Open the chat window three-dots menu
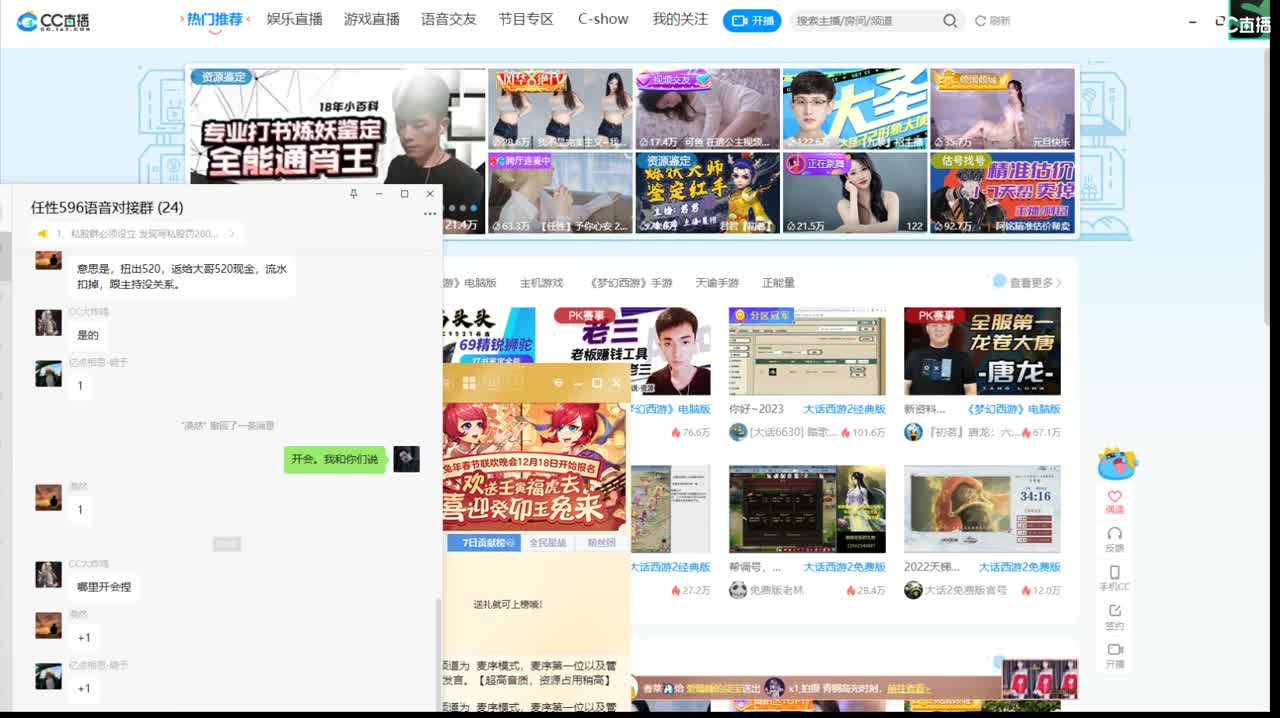1280x718 pixels. pos(430,213)
